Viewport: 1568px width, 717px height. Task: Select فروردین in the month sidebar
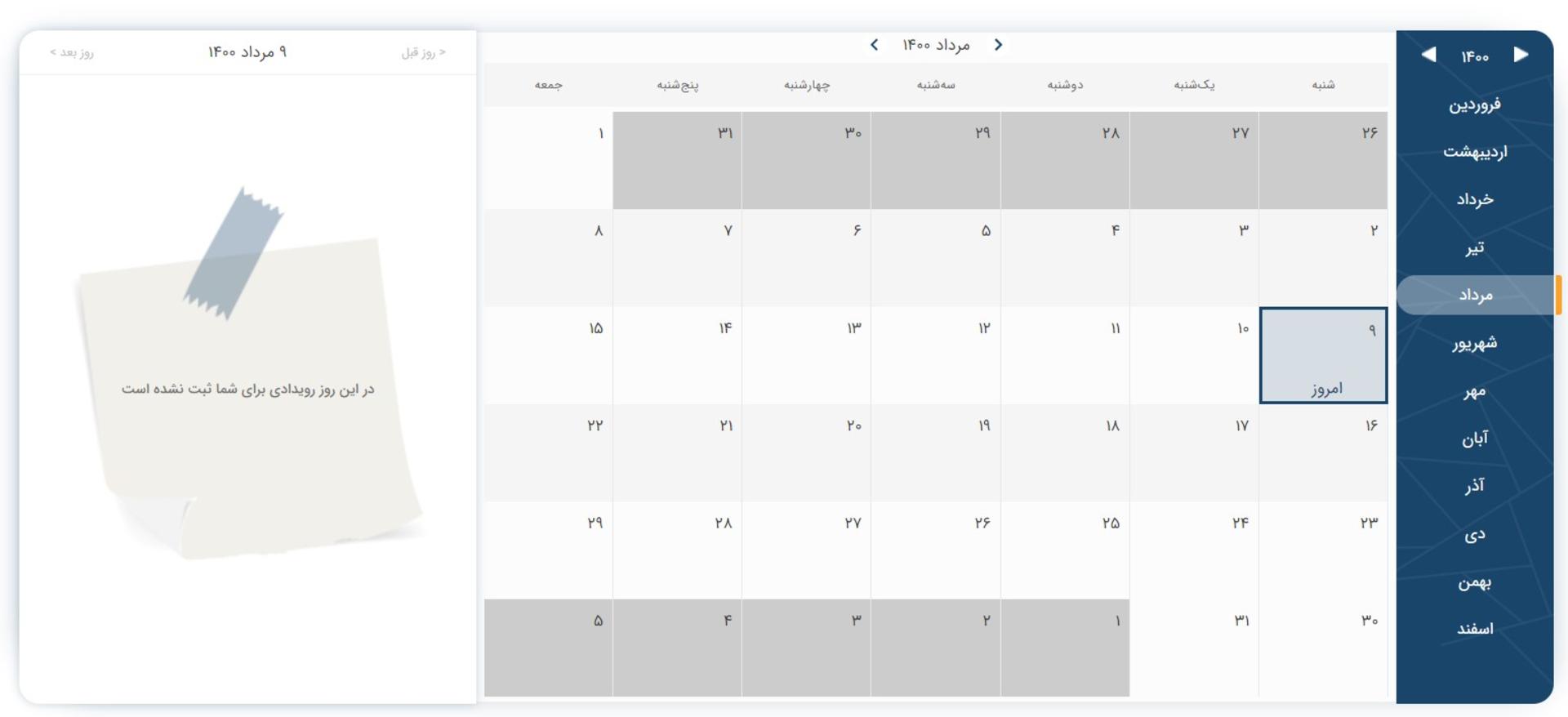coord(1475,105)
